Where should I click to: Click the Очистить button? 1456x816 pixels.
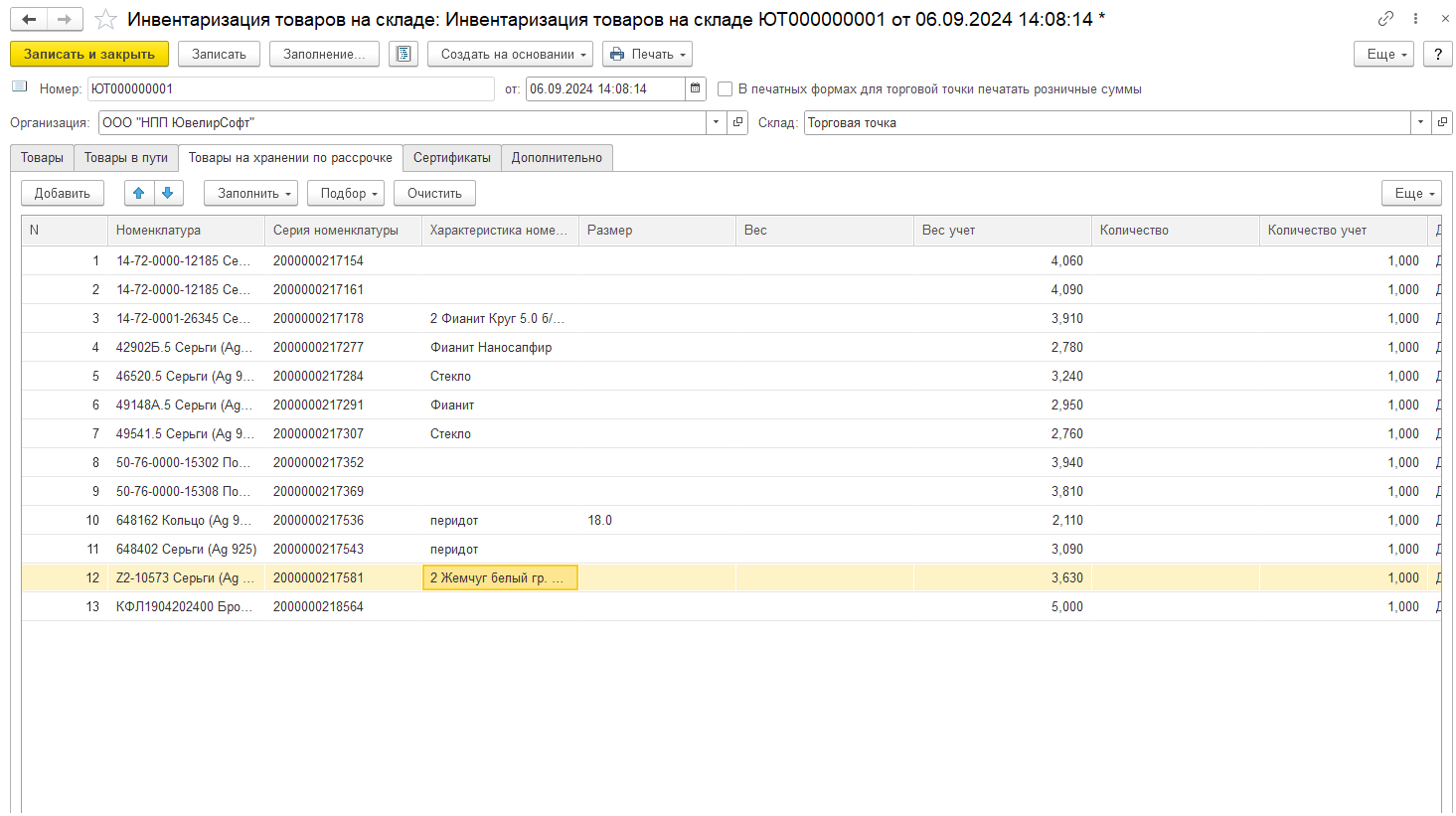click(434, 193)
